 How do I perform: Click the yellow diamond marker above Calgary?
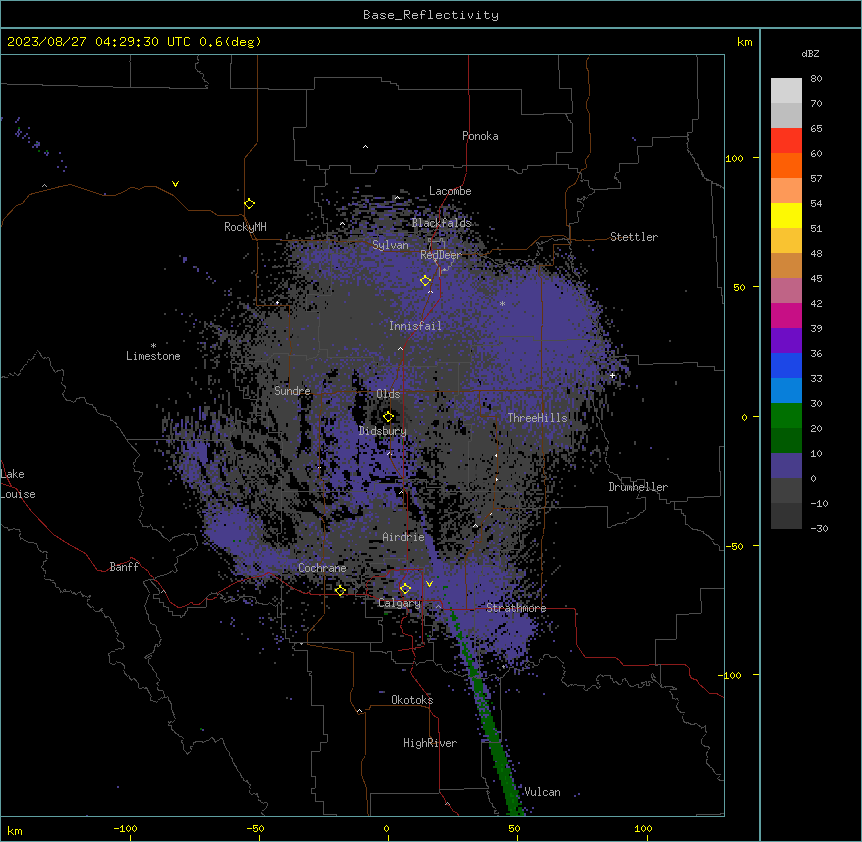point(405,589)
